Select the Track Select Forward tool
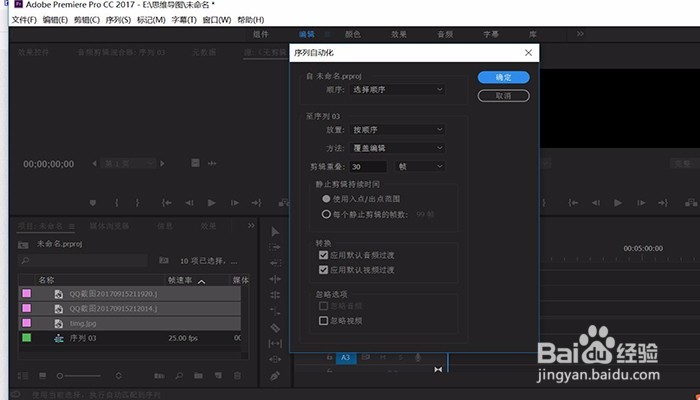 pos(275,247)
